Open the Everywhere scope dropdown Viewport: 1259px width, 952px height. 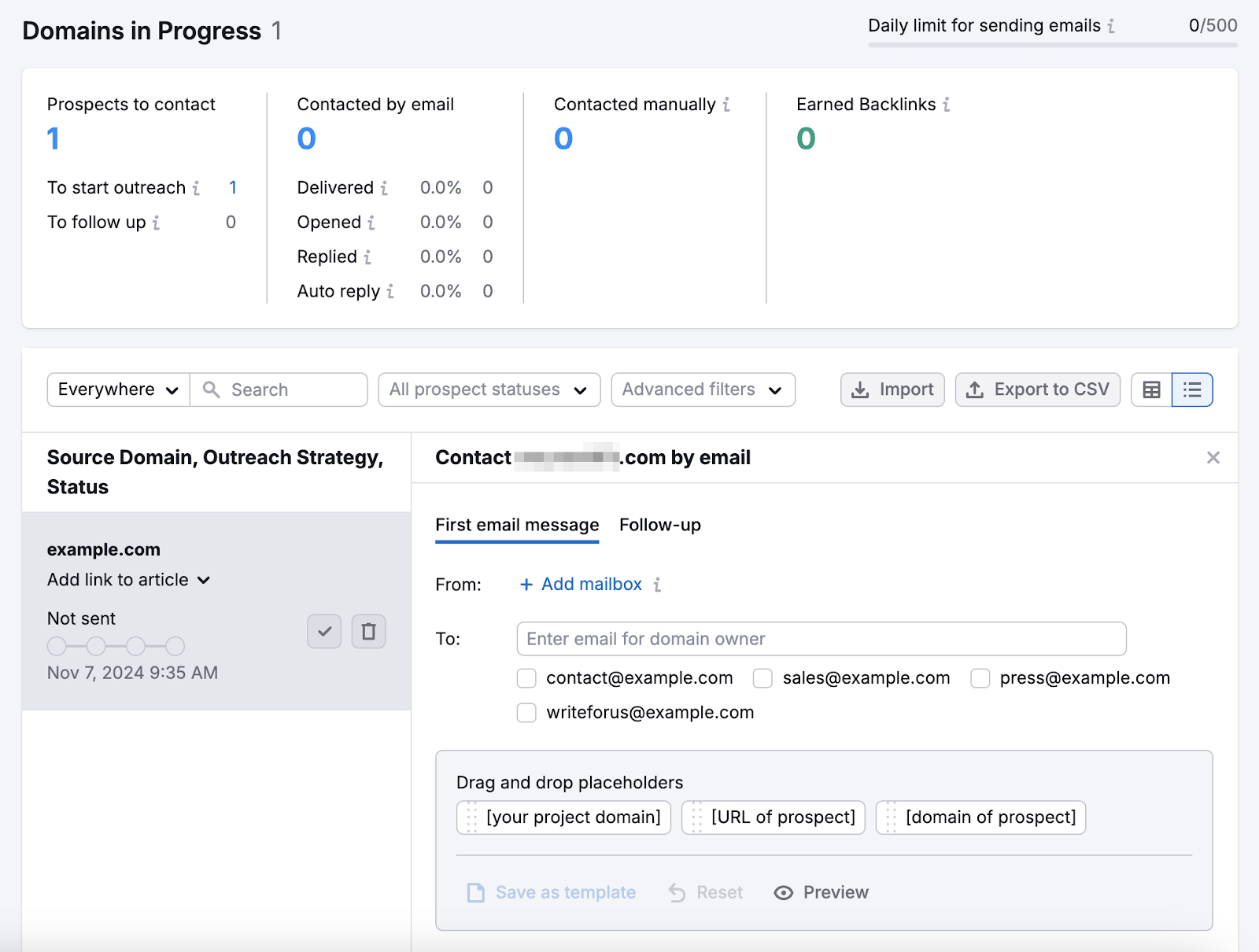click(x=119, y=389)
